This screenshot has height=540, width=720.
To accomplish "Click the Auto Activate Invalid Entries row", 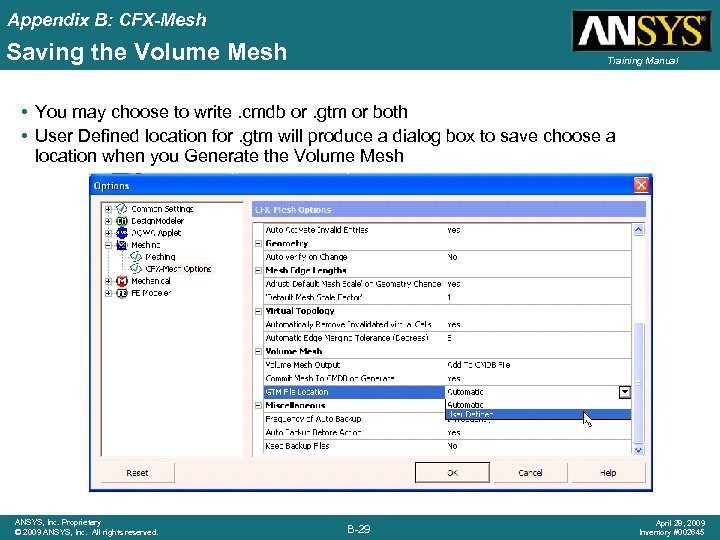I will [x=447, y=230].
